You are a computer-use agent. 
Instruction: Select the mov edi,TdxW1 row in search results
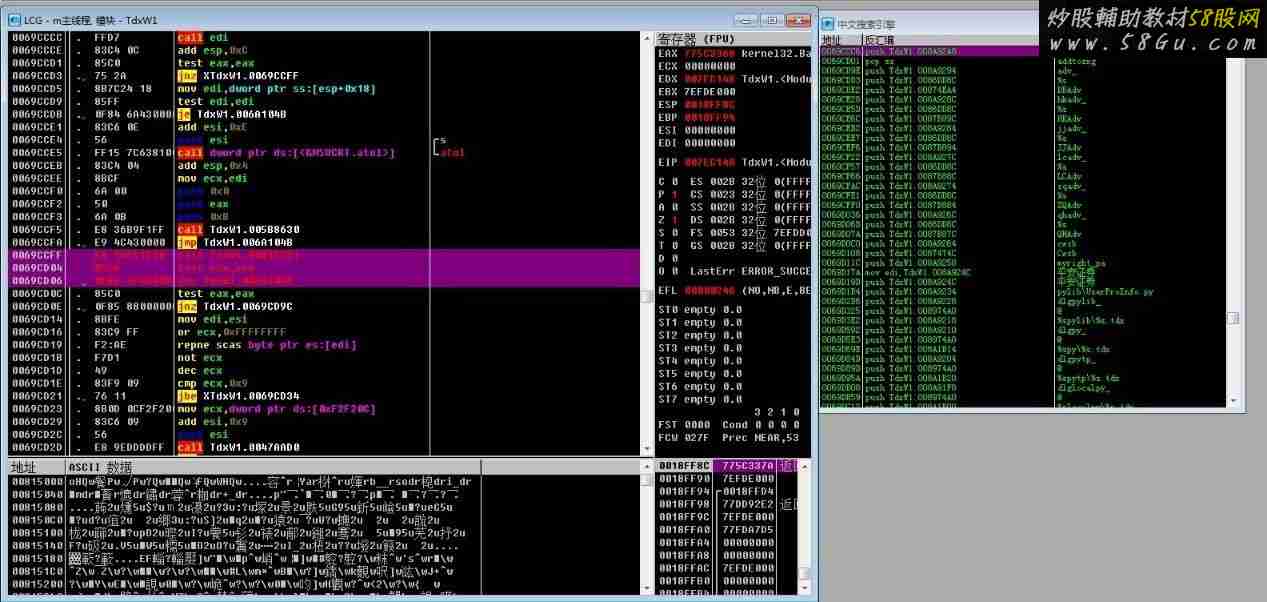pos(1023,271)
